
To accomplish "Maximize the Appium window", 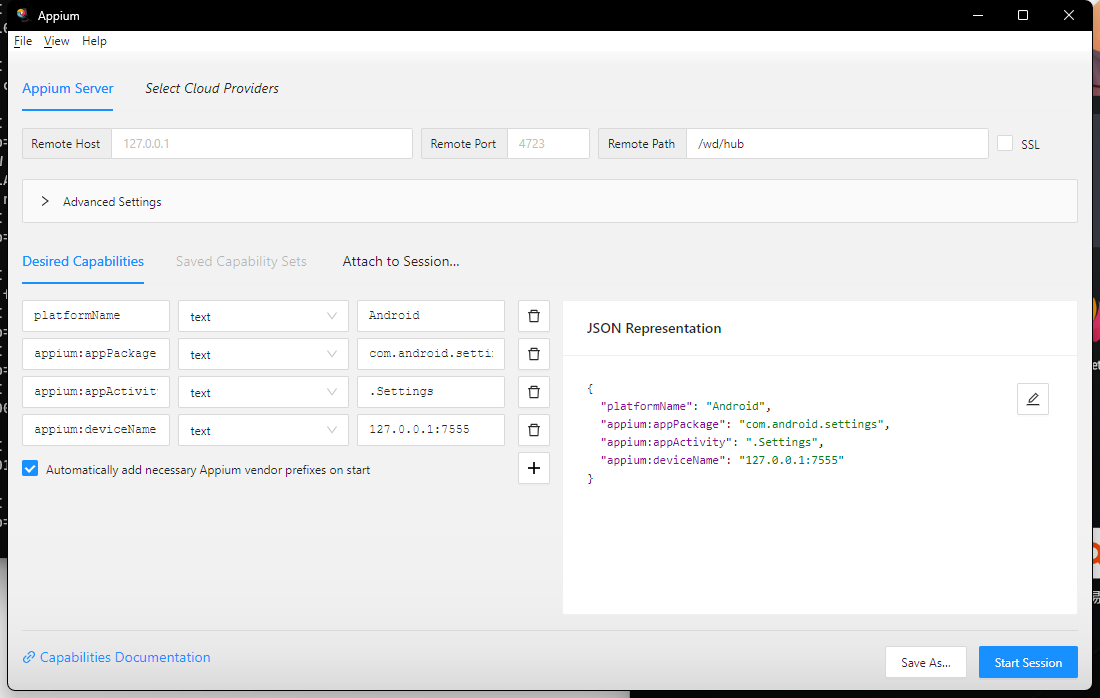I will 1023,15.
